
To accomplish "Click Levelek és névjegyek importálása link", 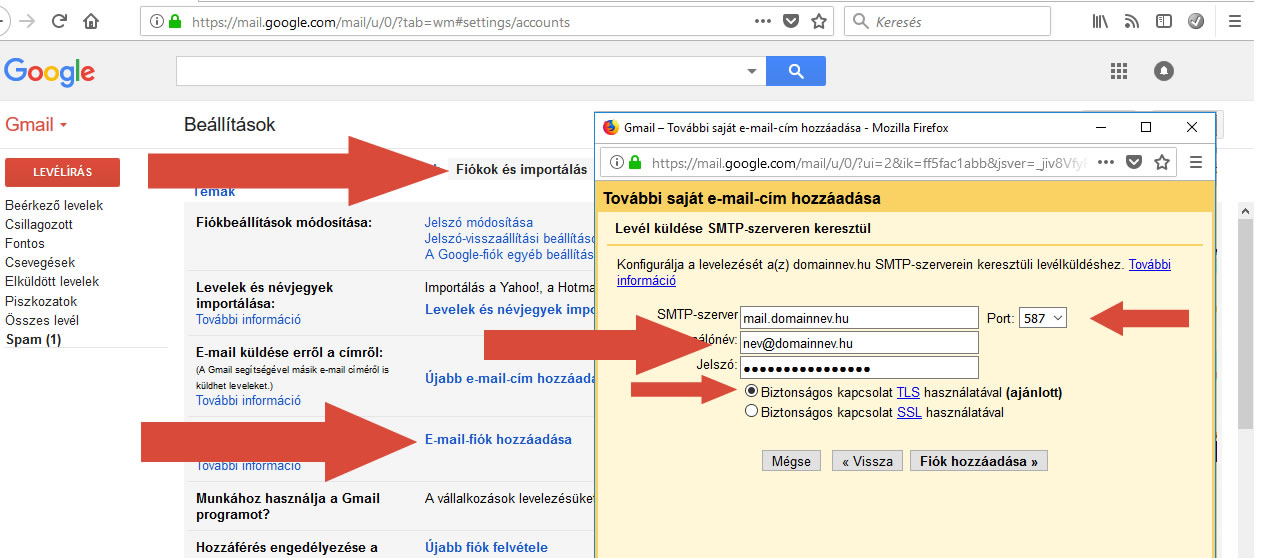I will pyautogui.click(x=510, y=309).
